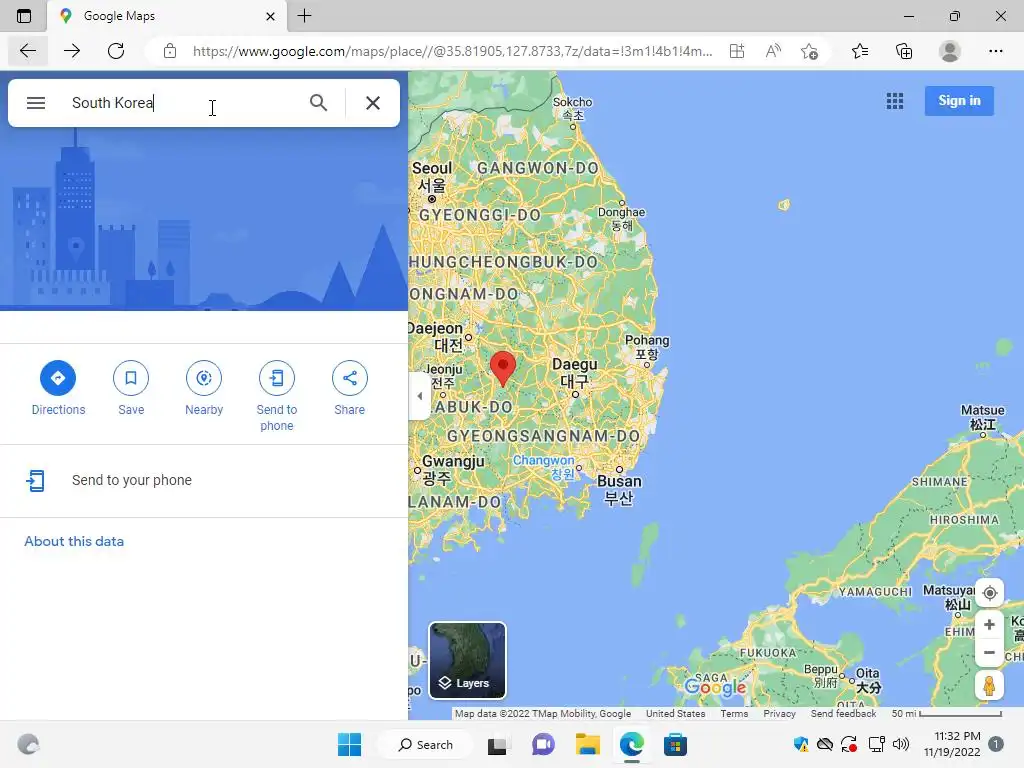
Task: Enable Read aloud in address bar
Action: (773, 51)
